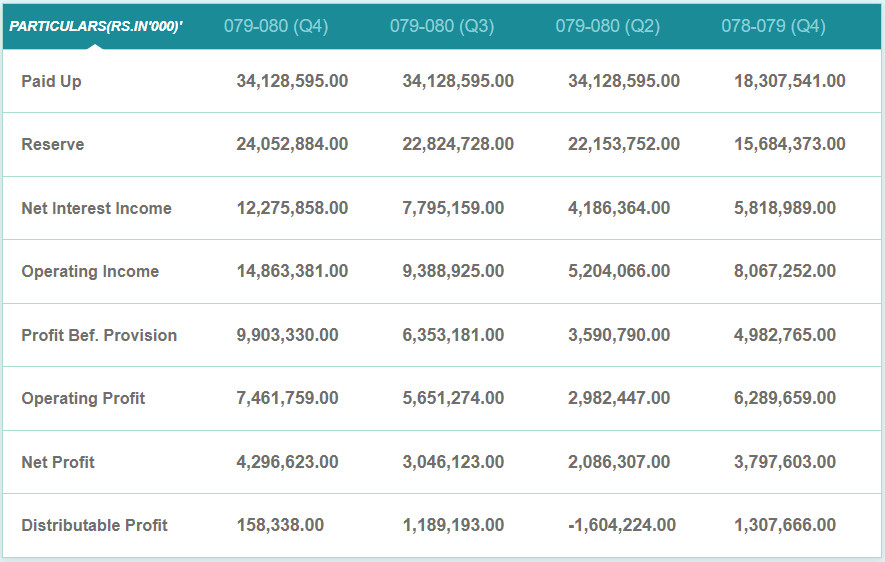Image resolution: width=885 pixels, height=562 pixels.
Task: Select the Operating Profit row label
Action: [x=83, y=398]
